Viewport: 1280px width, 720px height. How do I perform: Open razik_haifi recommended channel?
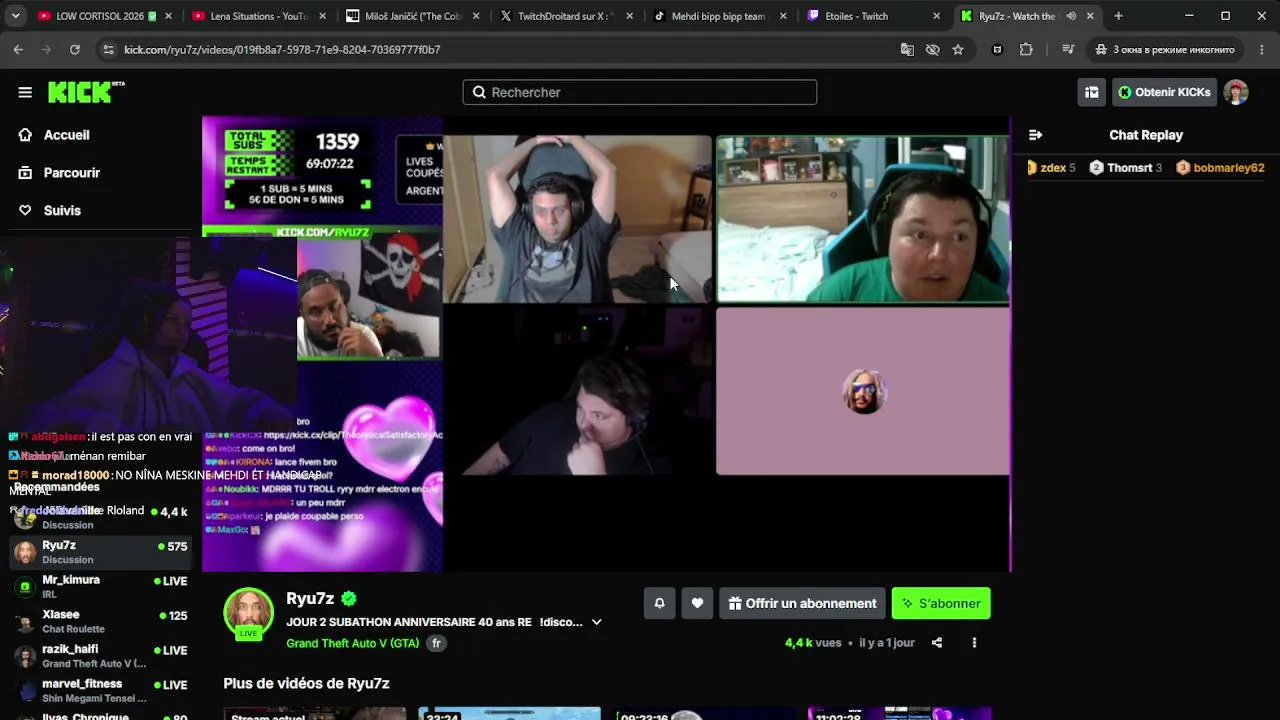coord(101,656)
